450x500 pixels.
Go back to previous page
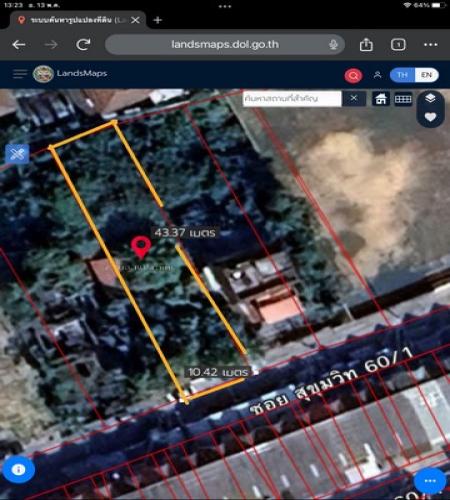[19, 45]
